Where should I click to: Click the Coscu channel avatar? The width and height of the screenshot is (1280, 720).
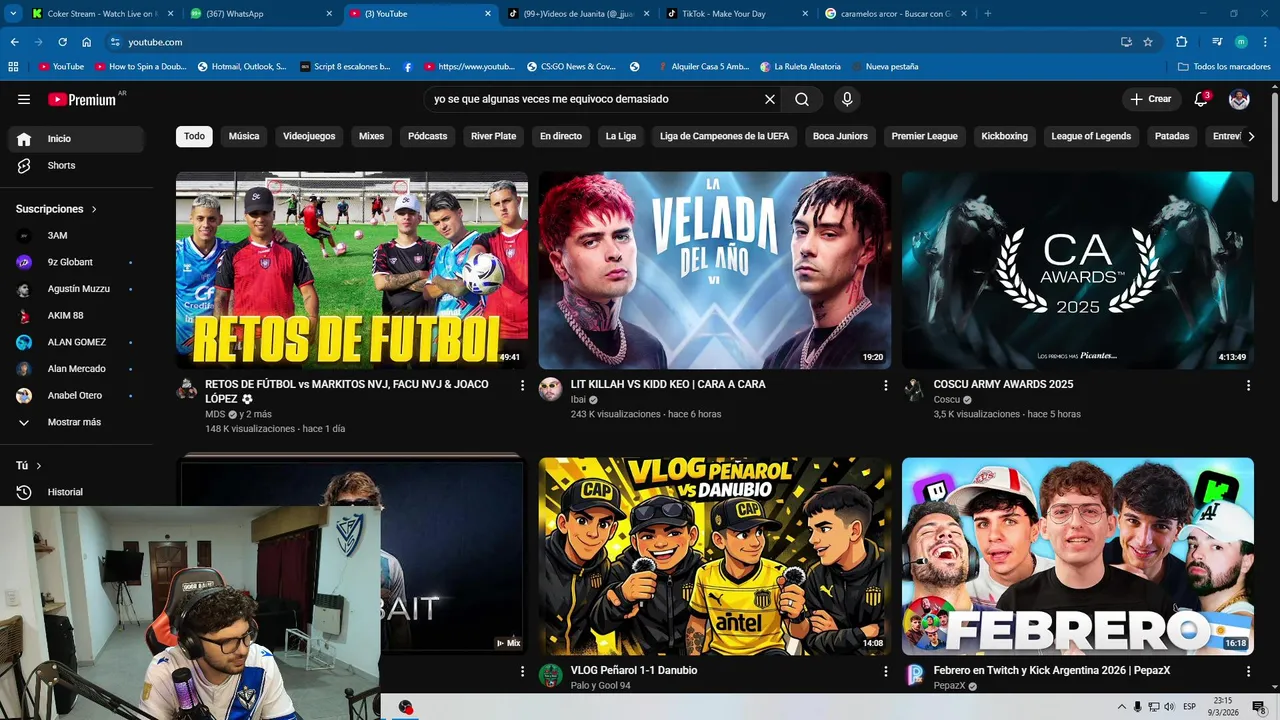pos(914,390)
